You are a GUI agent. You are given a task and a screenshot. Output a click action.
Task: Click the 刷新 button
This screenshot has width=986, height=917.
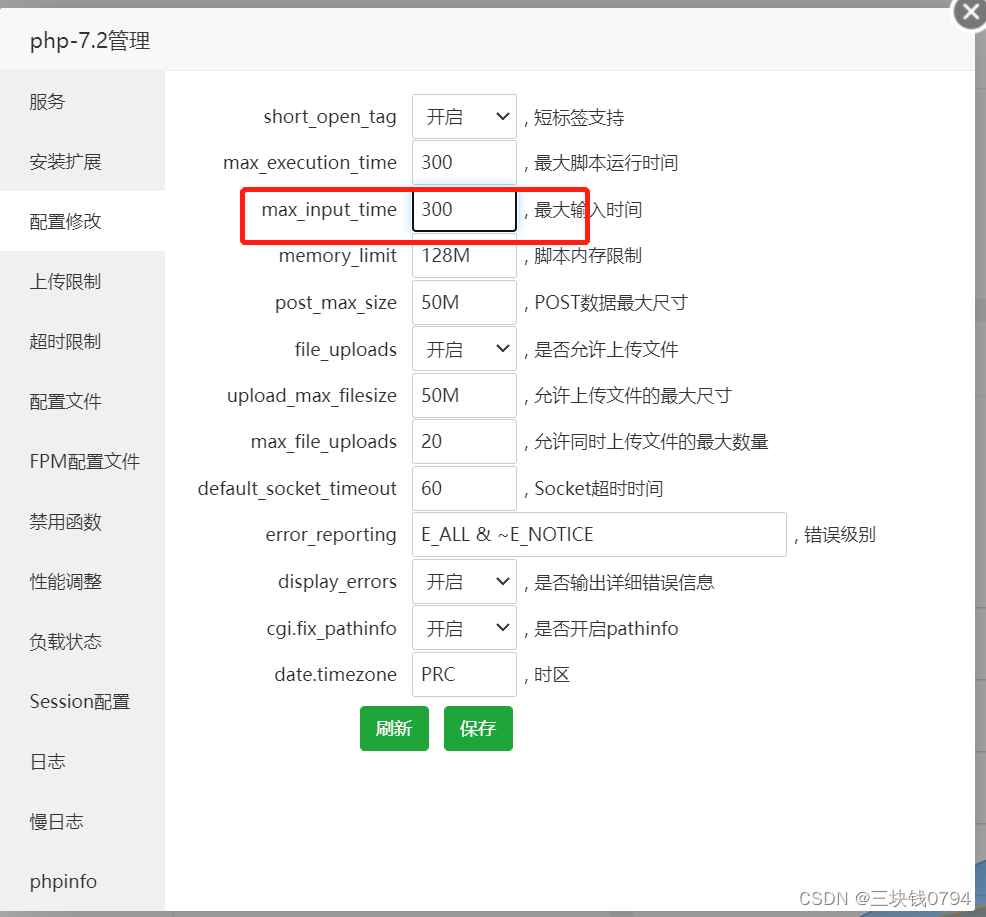click(x=394, y=728)
